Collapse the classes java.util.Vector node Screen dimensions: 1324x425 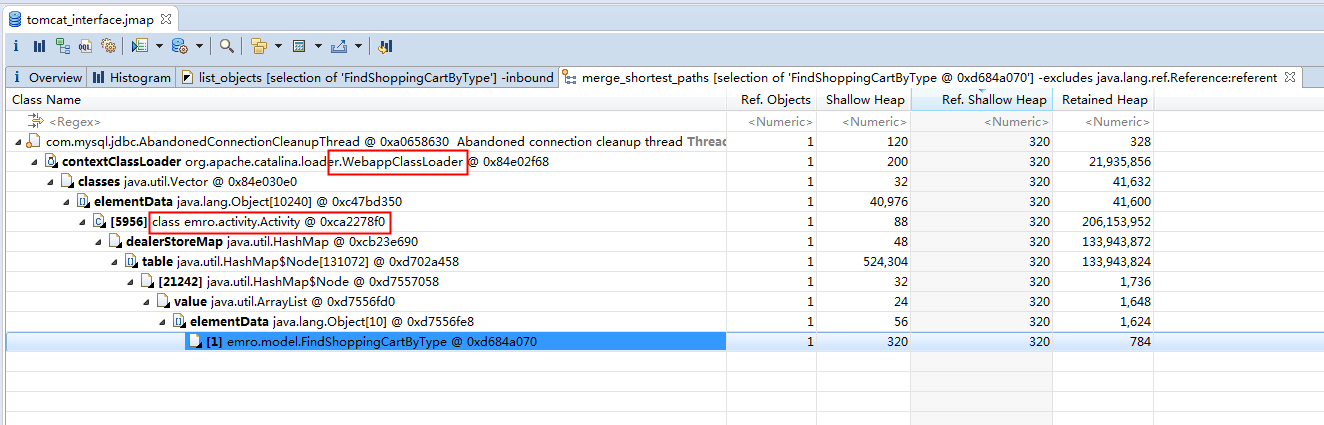(x=52, y=182)
